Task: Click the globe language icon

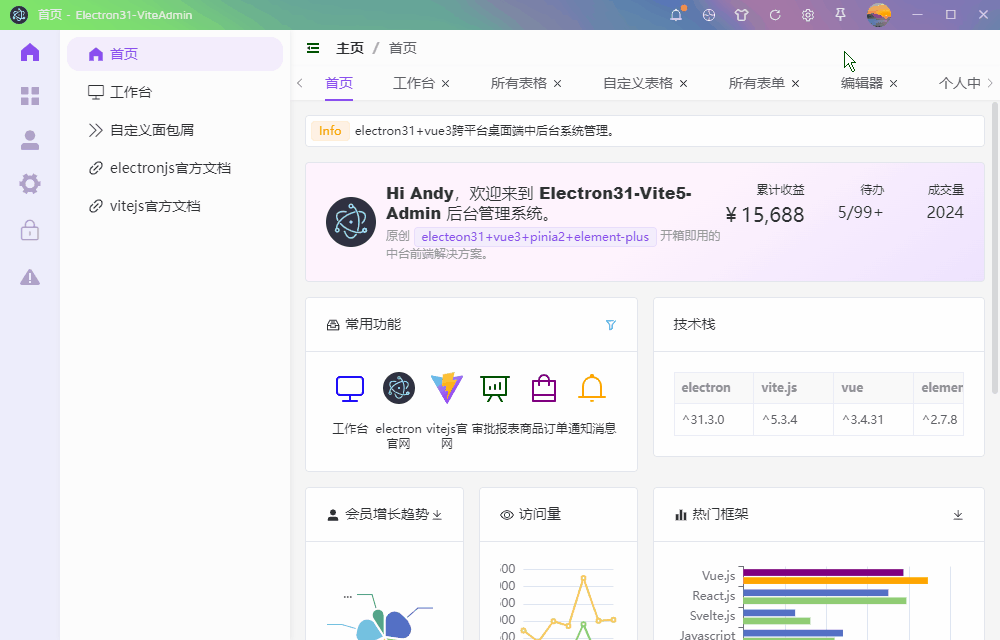Action: click(x=709, y=15)
